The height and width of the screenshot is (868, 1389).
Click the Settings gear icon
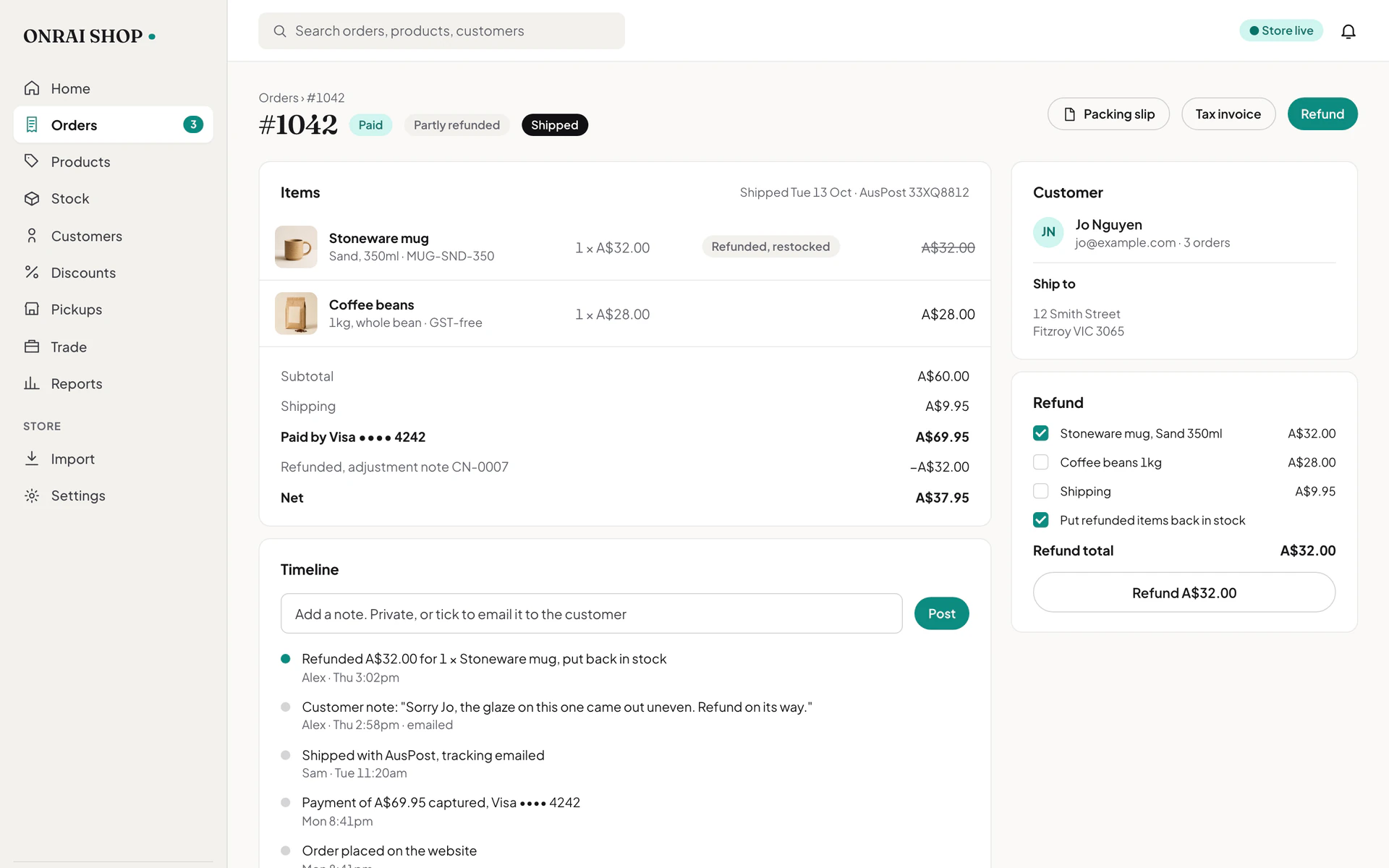coord(32,495)
